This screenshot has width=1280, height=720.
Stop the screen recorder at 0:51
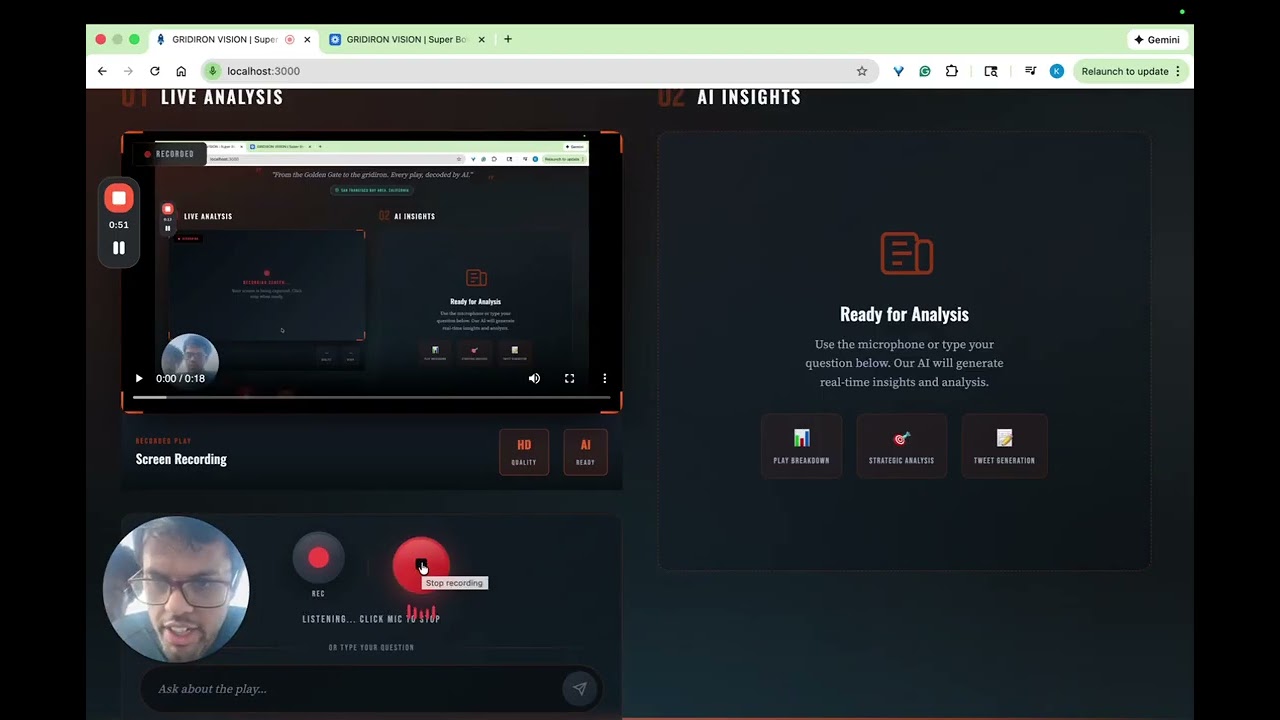(x=119, y=198)
